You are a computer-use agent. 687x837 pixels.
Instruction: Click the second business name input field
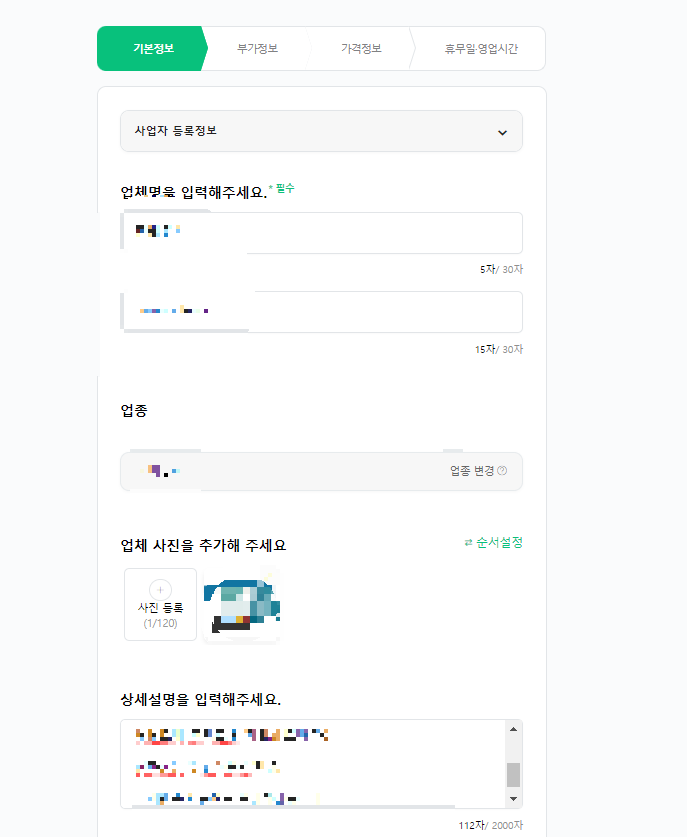tap(320, 311)
